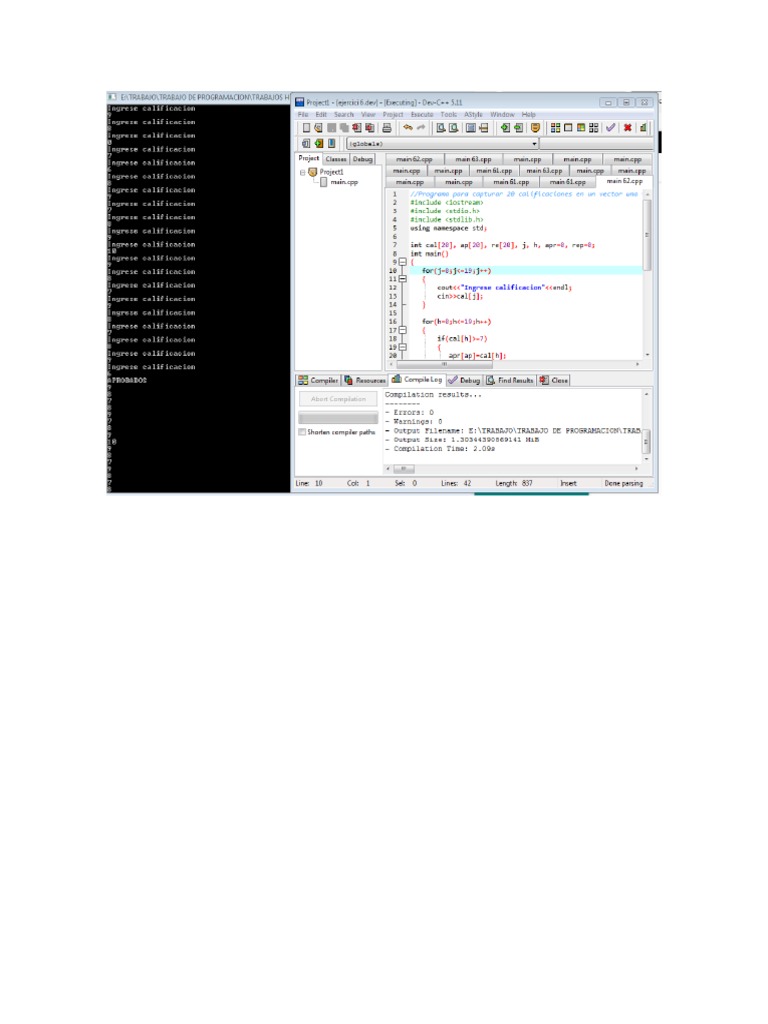
Task: Click the Compile and Run icon
Action: tap(581, 128)
